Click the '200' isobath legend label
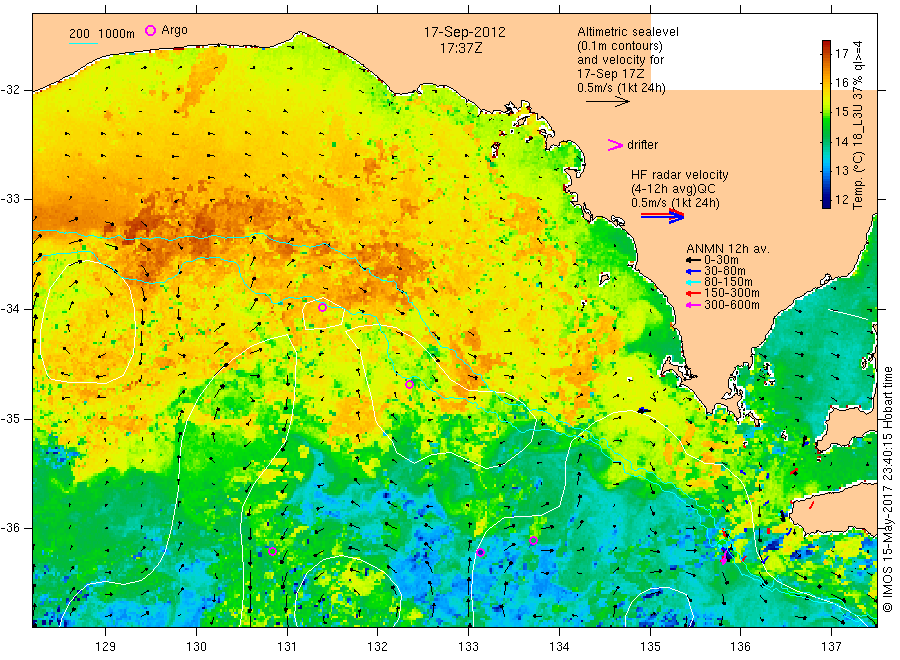The image size is (900, 660). [79, 34]
